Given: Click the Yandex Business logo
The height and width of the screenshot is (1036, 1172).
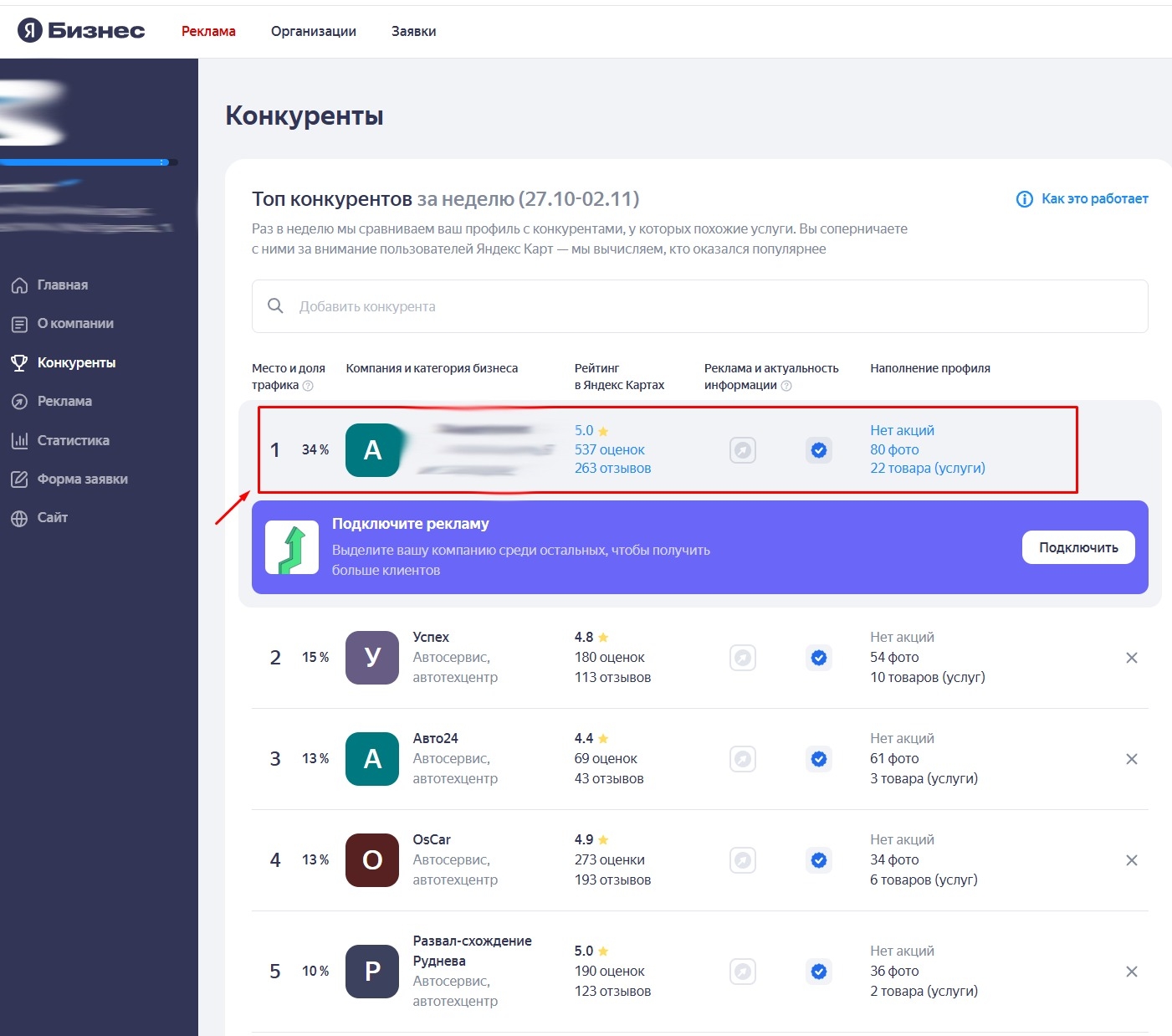Looking at the screenshot, I should pyautogui.click(x=81, y=31).
